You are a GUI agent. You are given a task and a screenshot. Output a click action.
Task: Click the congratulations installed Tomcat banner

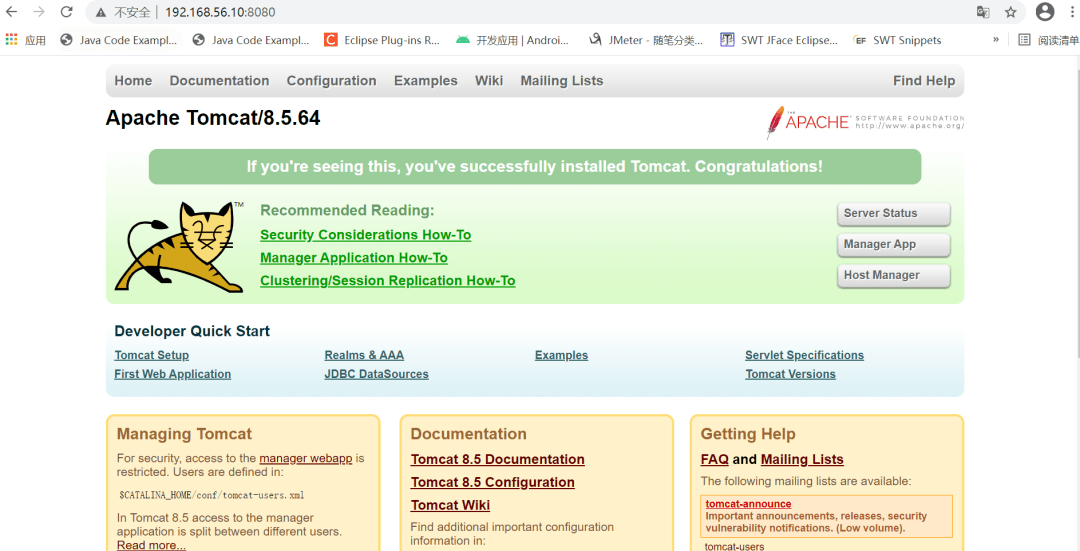click(x=534, y=167)
